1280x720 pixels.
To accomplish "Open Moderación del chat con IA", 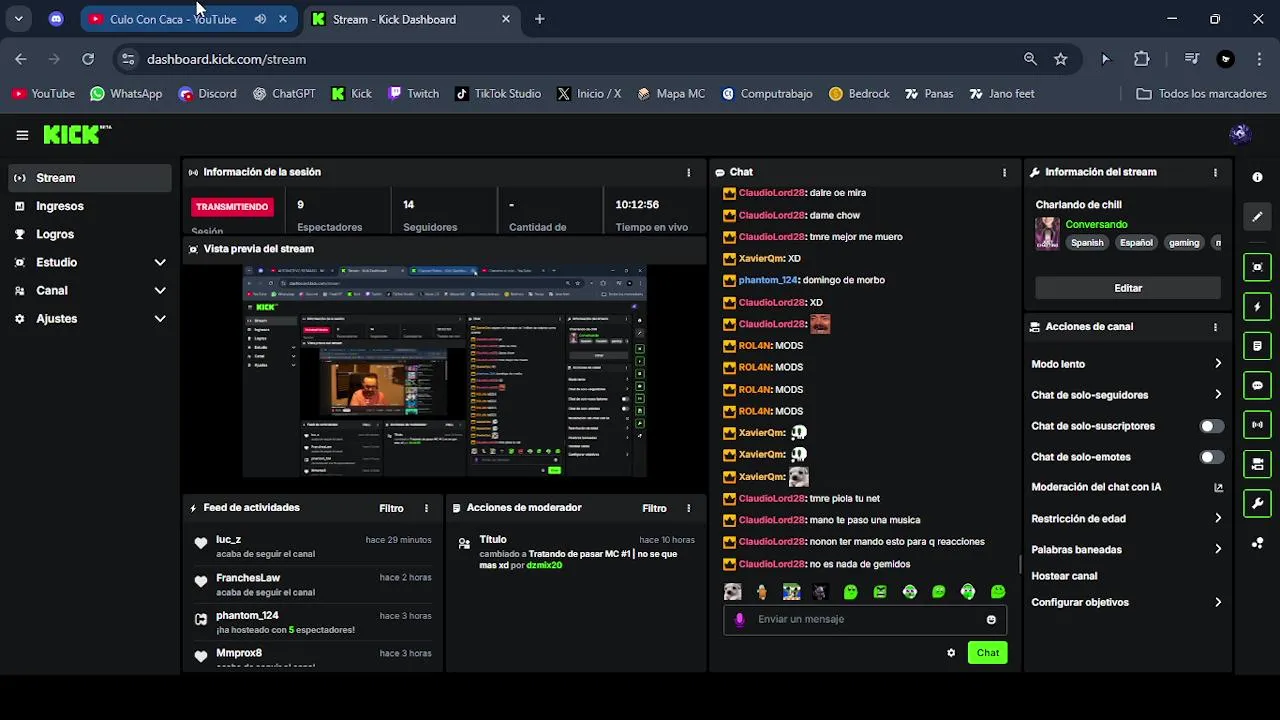I will click(1127, 487).
